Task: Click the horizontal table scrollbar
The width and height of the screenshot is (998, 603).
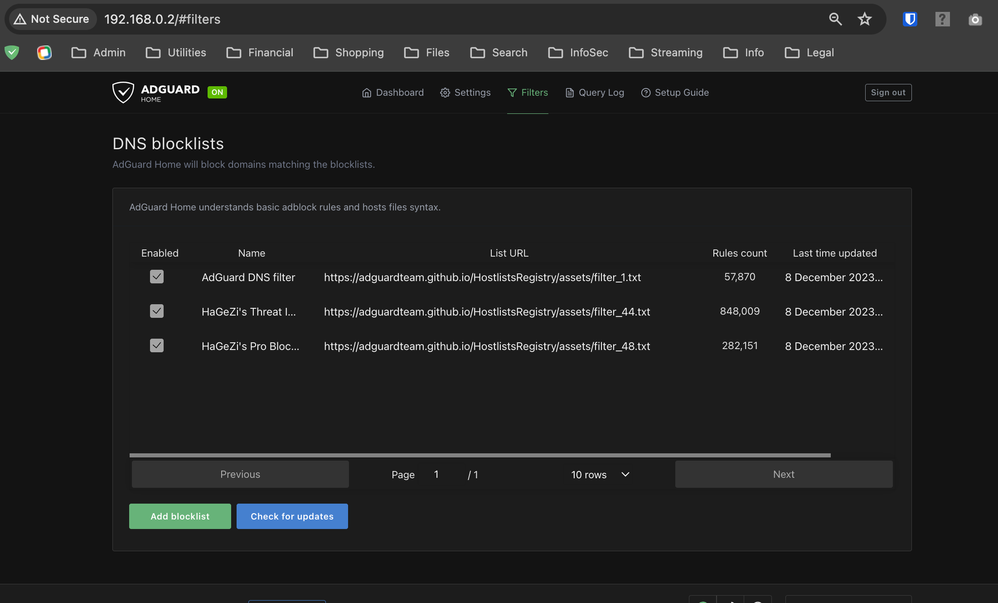Action: click(480, 455)
